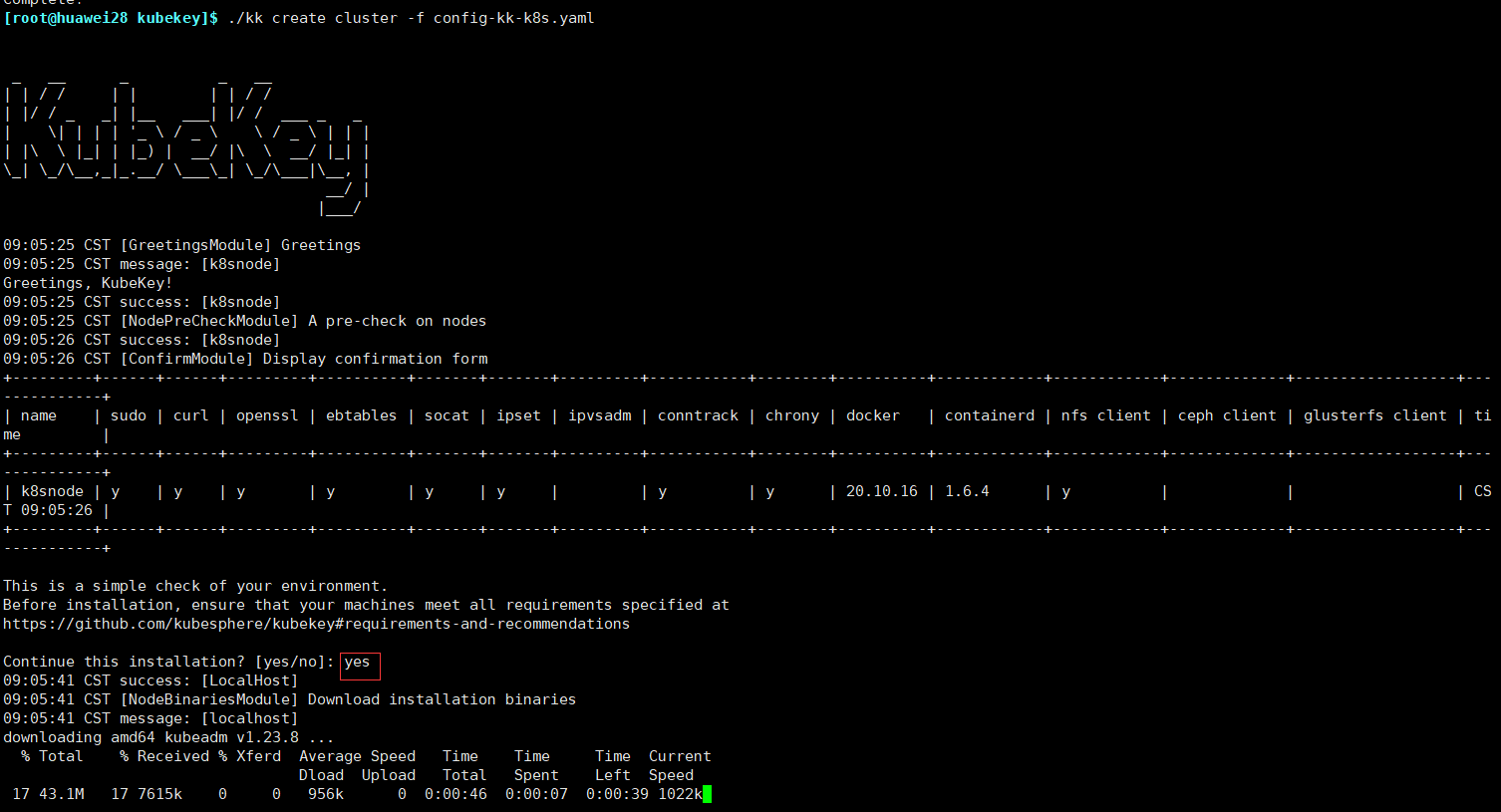Click the 'docker' column header

[x=873, y=415]
